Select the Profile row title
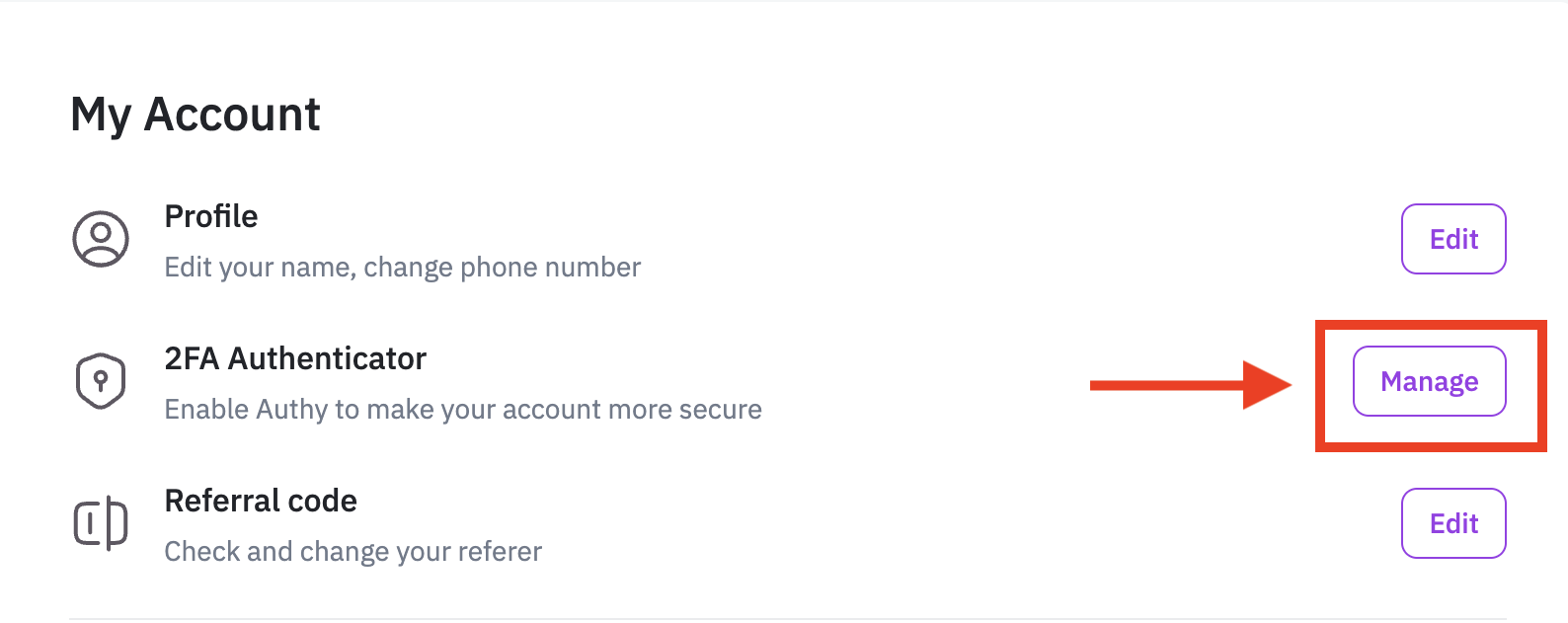This screenshot has width=1568, height=623. [x=211, y=216]
